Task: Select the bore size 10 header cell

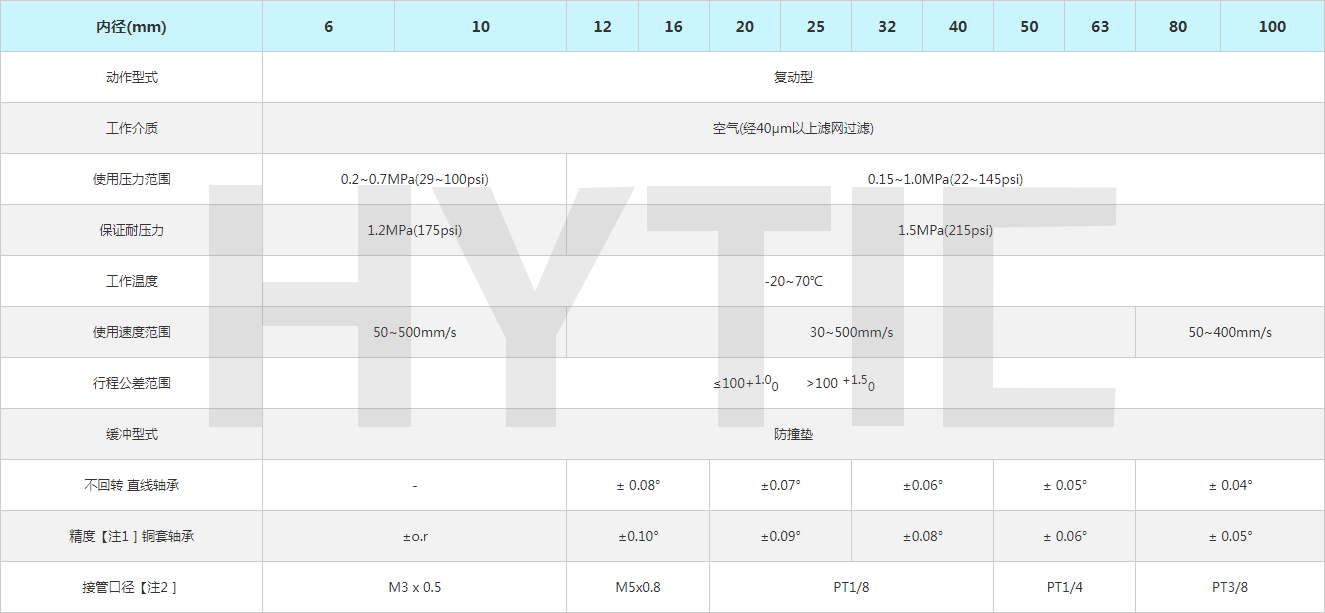Action: (x=481, y=26)
